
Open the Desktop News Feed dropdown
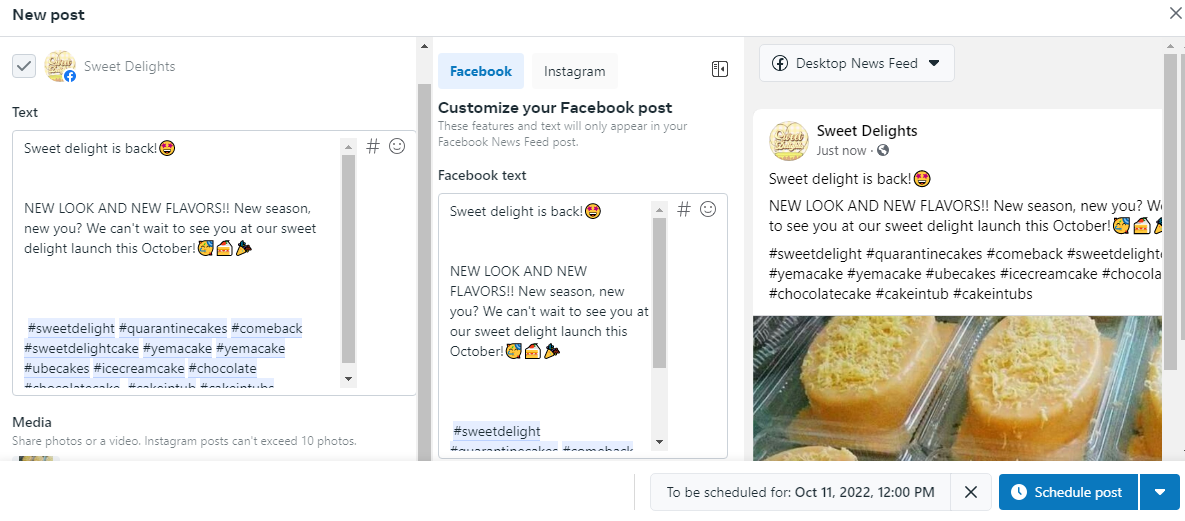[x=857, y=63]
